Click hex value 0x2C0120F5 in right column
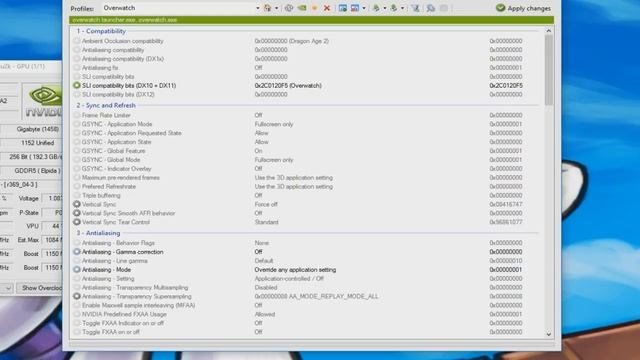Image resolution: width=640 pixels, height=360 pixels. (506, 85)
